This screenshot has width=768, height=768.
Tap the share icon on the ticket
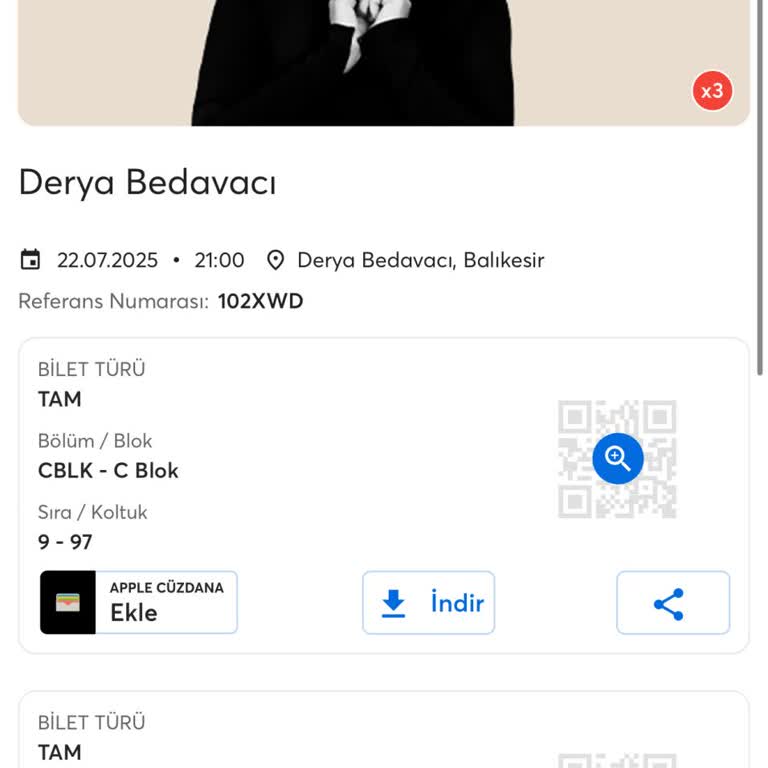point(668,603)
